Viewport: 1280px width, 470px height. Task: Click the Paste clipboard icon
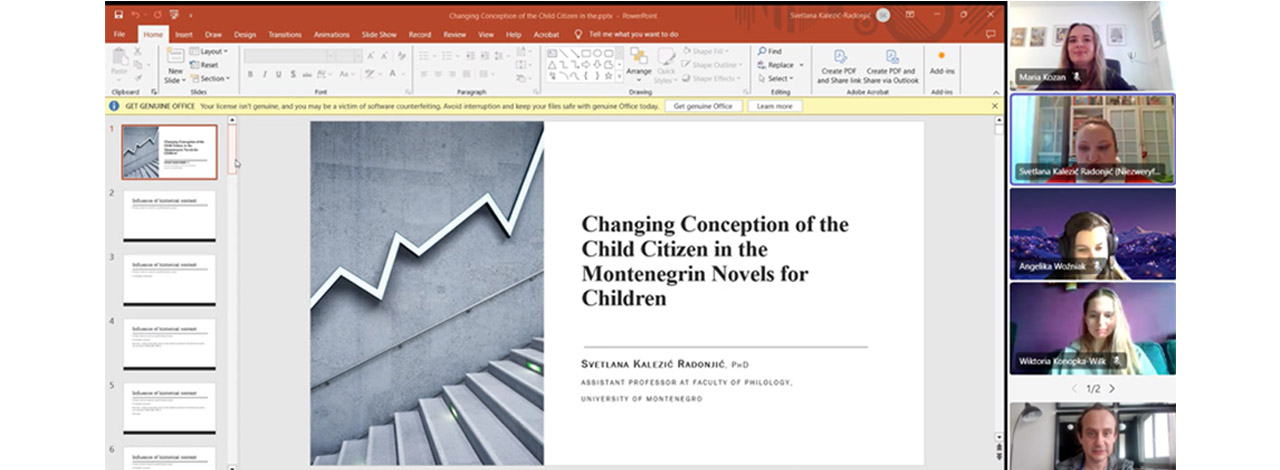[119, 58]
